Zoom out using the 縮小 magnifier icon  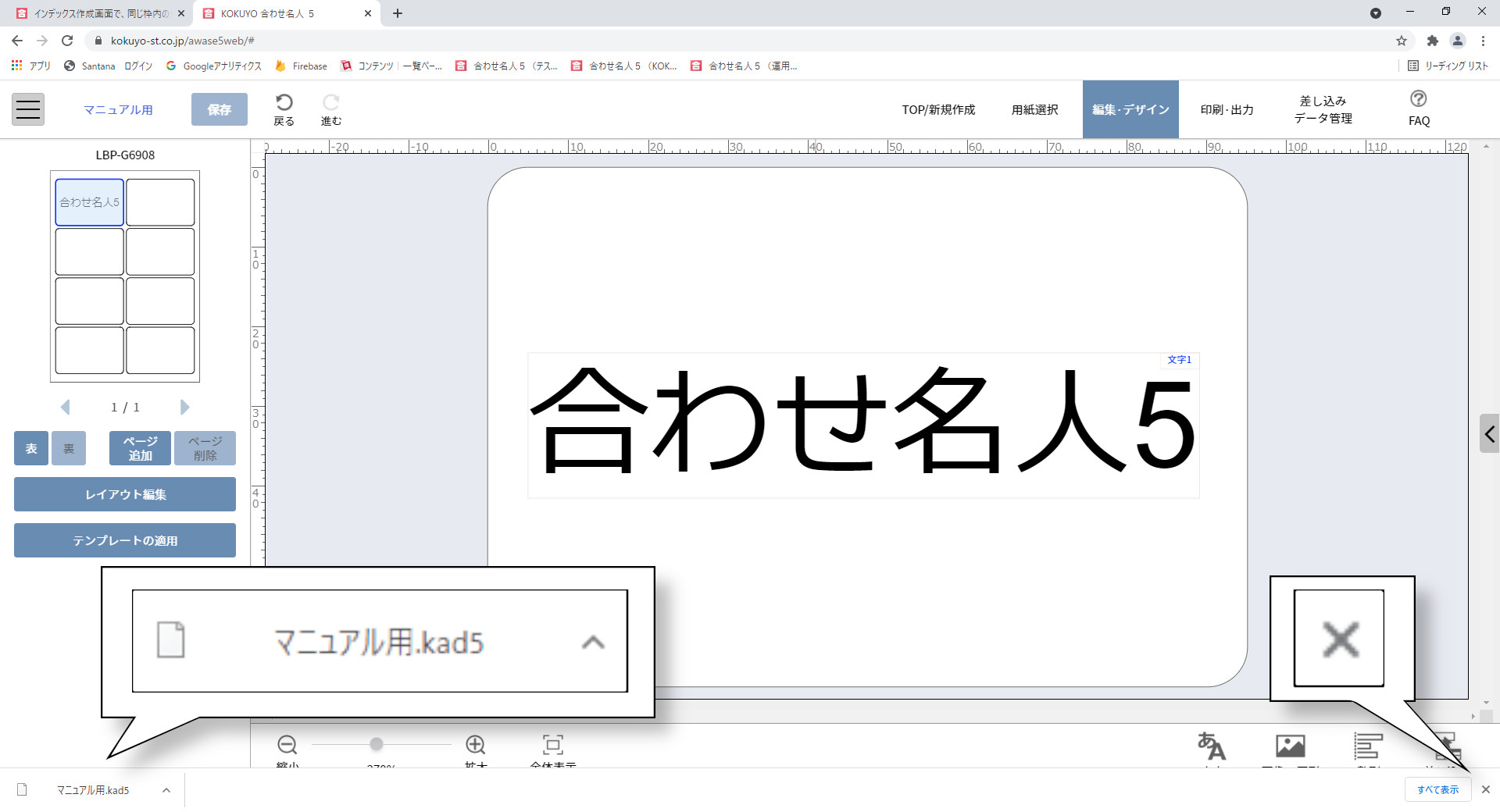[287, 744]
